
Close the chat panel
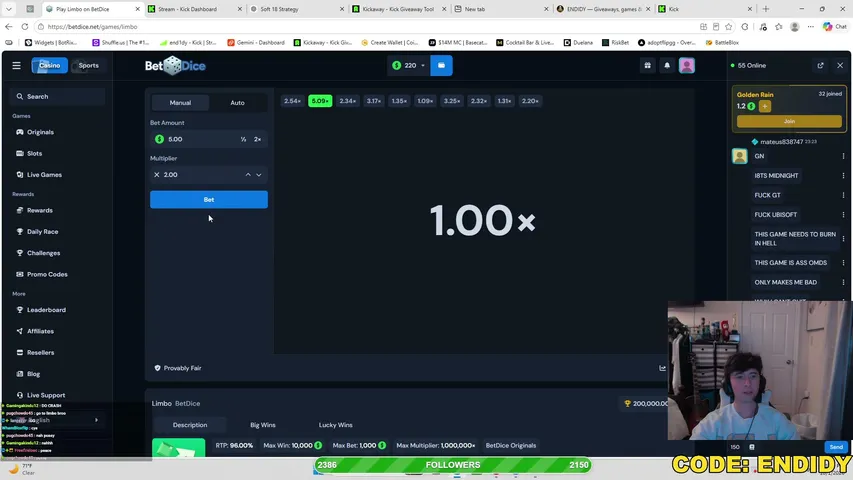tap(840, 65)
